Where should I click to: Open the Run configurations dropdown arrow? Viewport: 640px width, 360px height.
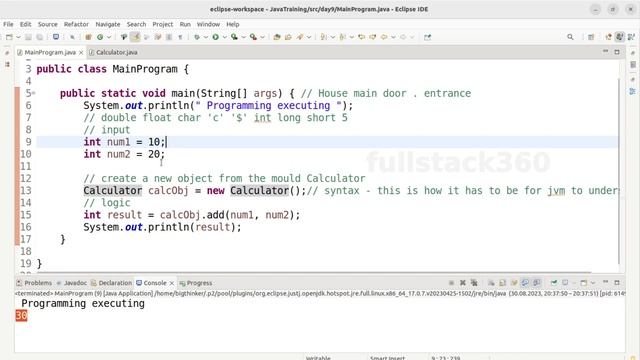pos(224,37)
